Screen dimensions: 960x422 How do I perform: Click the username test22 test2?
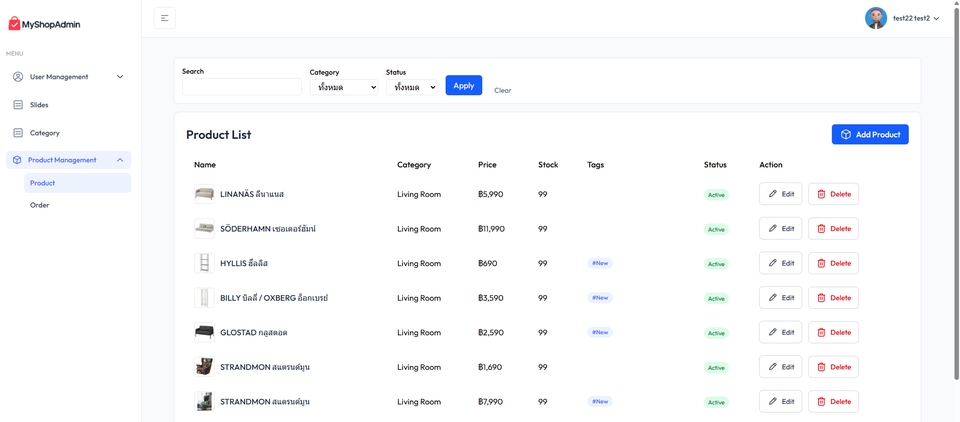[x=912, y=18]
